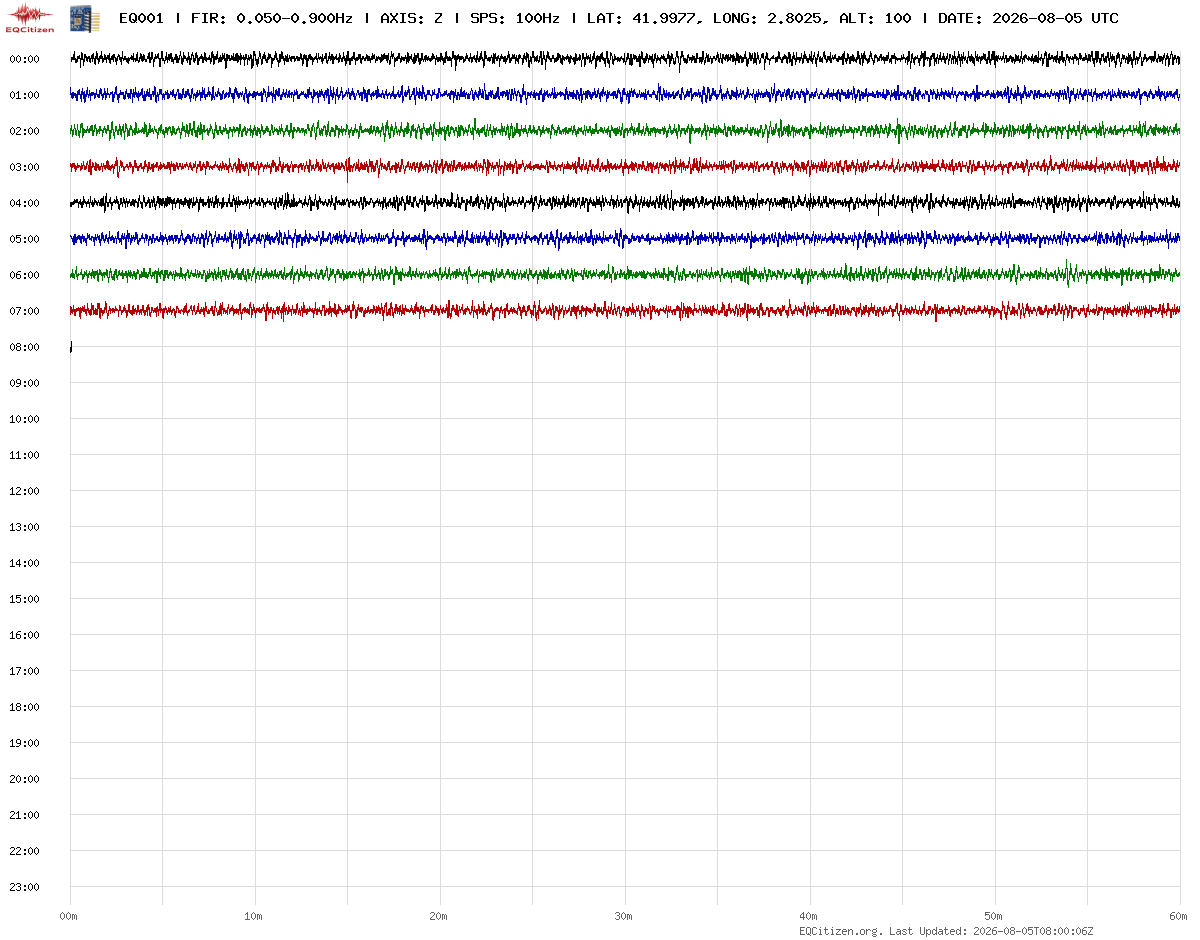
Task: Click the 08:00 hour label
Action: click(24, 347)
